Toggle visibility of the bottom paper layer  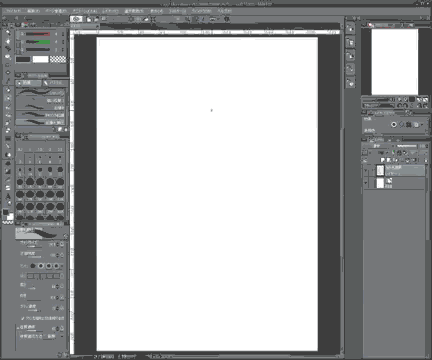click(366, 183)
